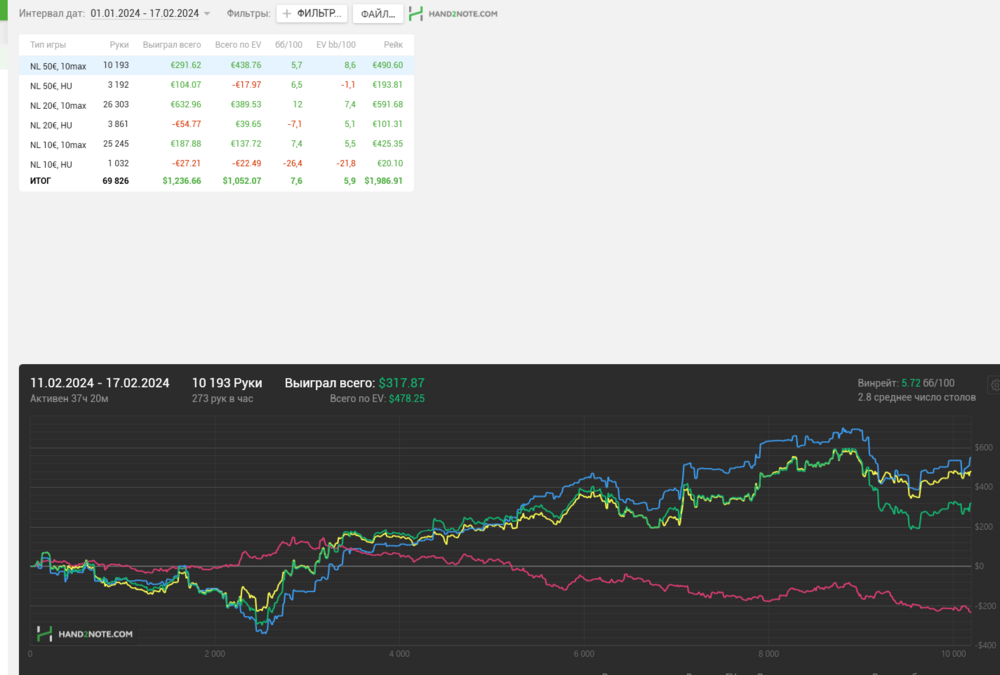1000x675 pixels.
Task: Click the $1,986.91 total rake cell
Action: 383,181
